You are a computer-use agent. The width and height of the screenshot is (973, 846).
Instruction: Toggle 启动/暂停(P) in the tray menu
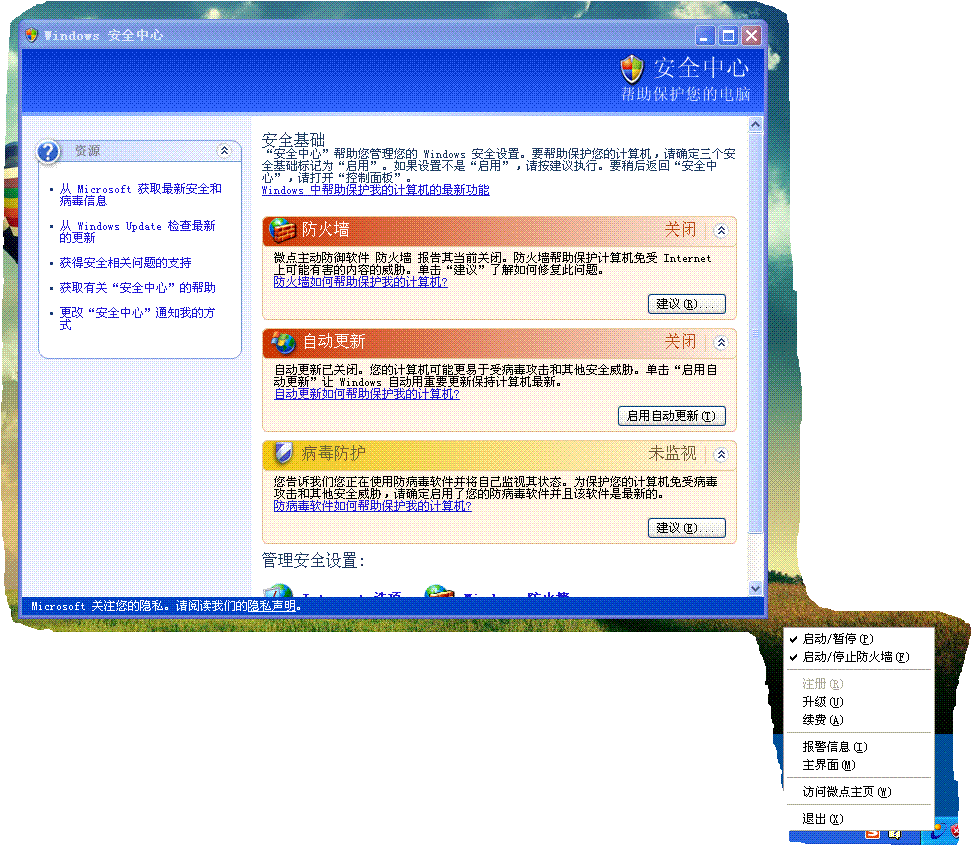[859, 639]
